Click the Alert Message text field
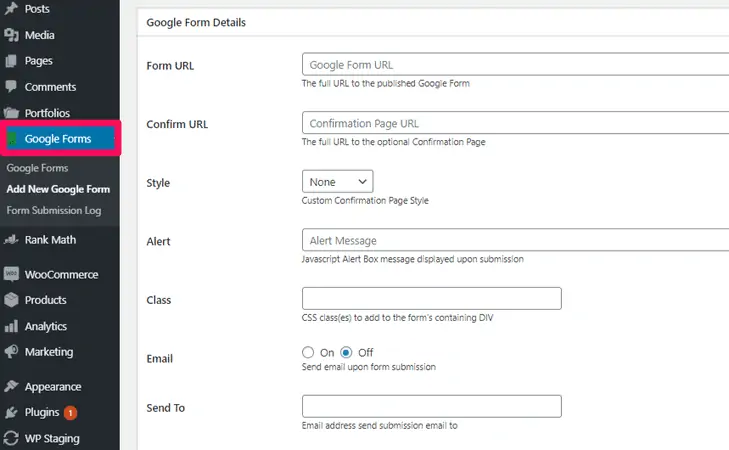Image resolution: width=729 pixels, height=450 pixels. [515, 240]
